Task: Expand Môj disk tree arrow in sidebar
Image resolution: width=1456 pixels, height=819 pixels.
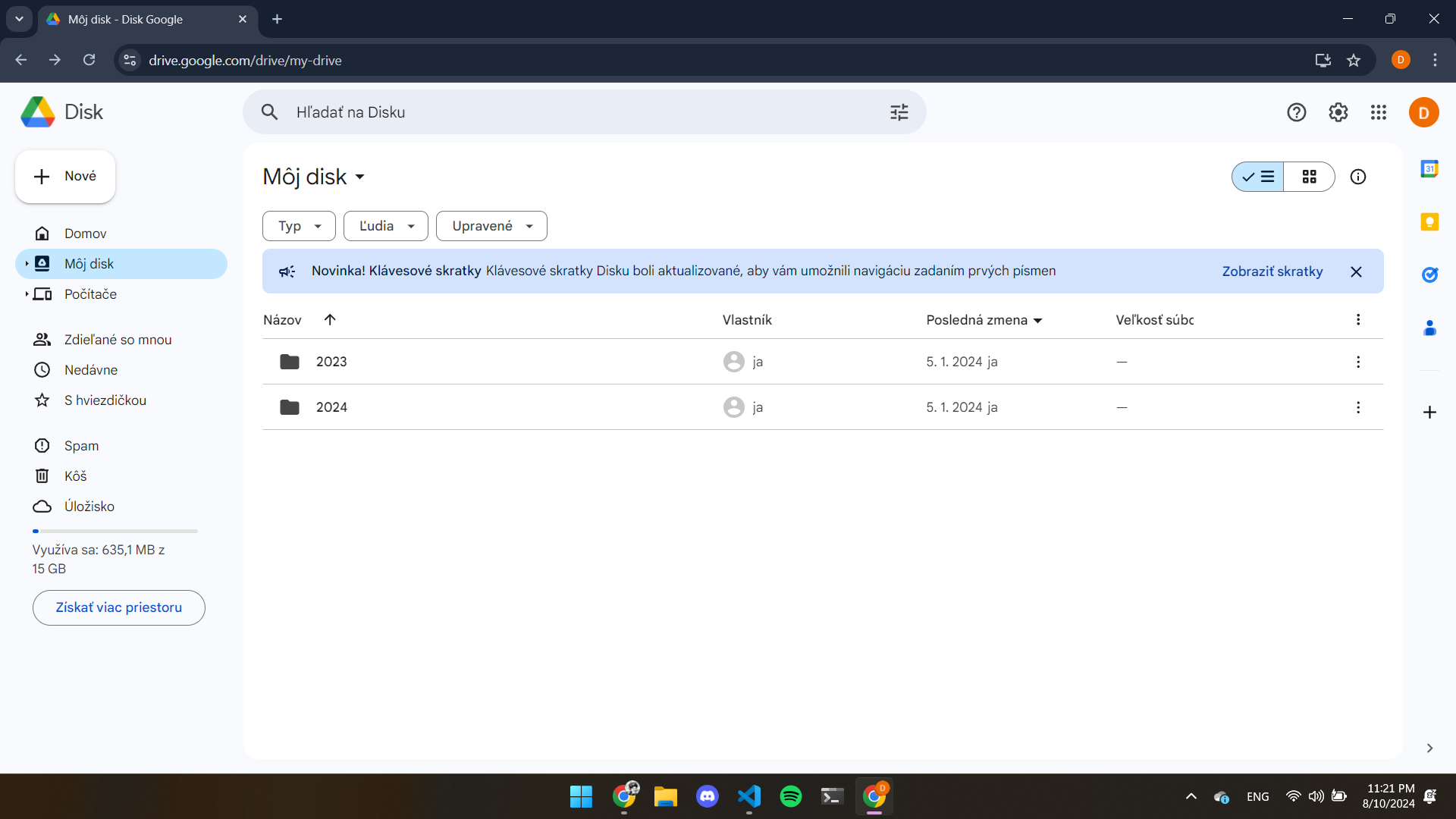Action: (x=27, y=264)
